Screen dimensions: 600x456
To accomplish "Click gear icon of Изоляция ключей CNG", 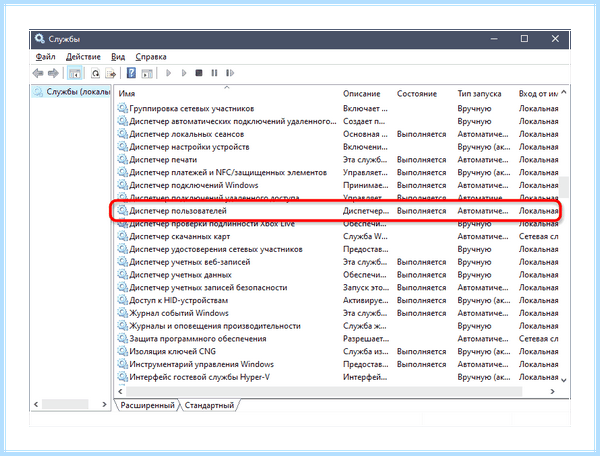I will (x=122, y=351).
